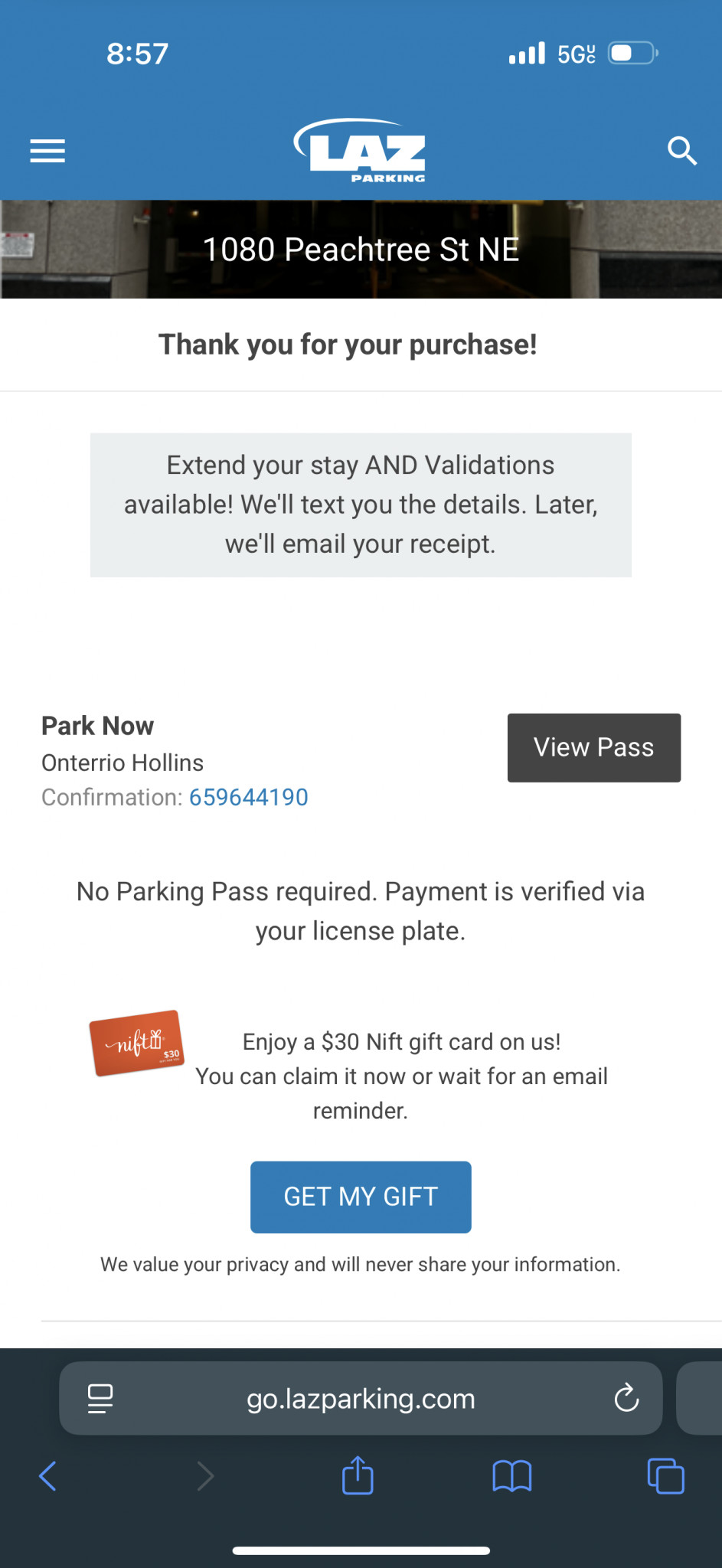The height and width of the screenshot is (1568, 722).
Task: Tap the go.lazparking.com address bar
Action: tap(361, 1398)
